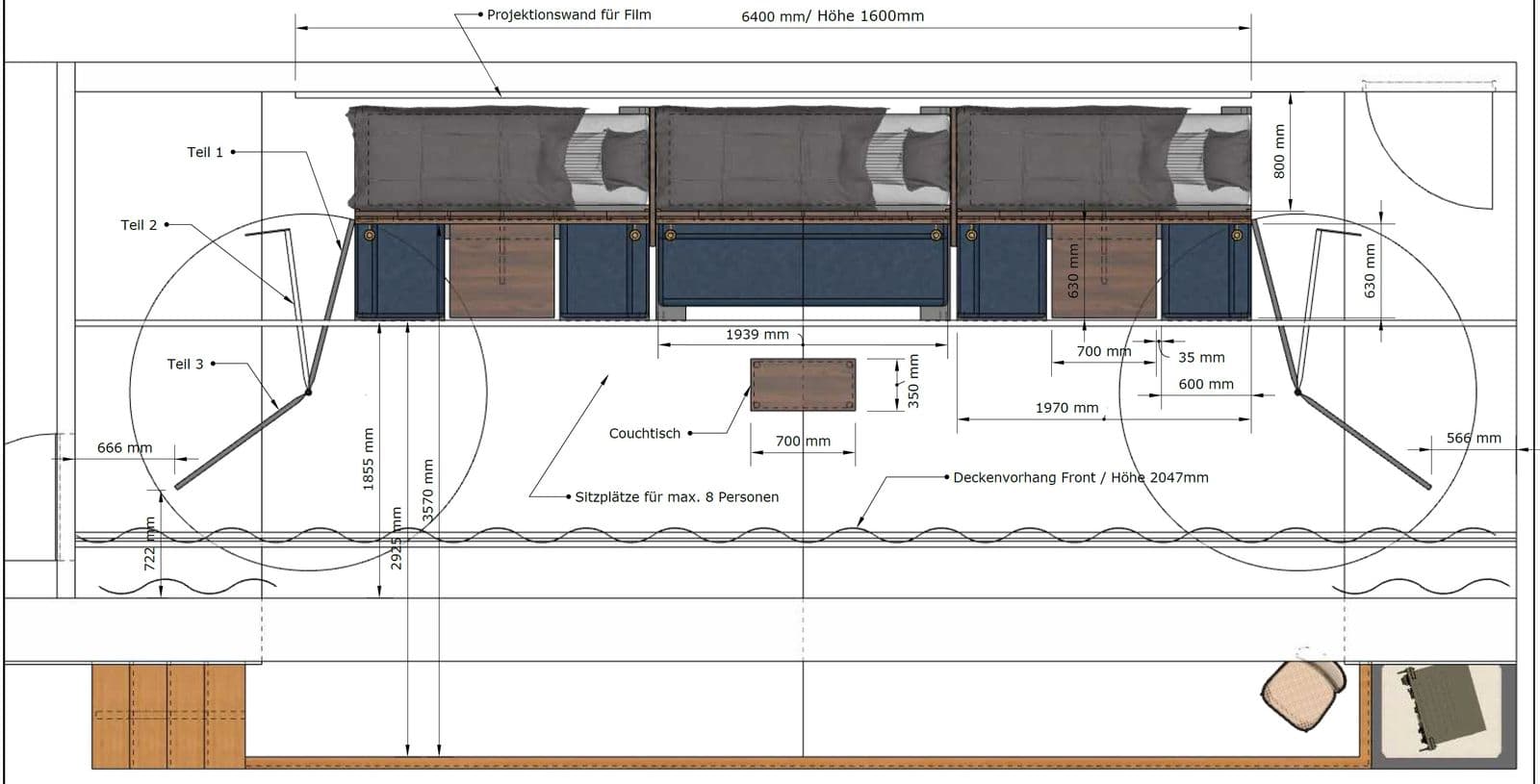
Task: Select the '35 mm' dimension label
Action: (x=1201, y=357)
